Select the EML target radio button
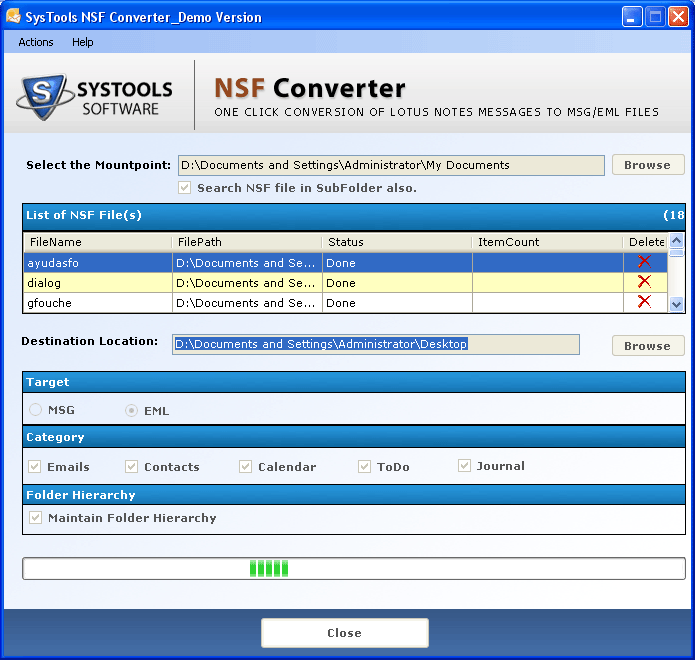Image resolution: width=695 pixels, height=660 pixels. [131, 410]
